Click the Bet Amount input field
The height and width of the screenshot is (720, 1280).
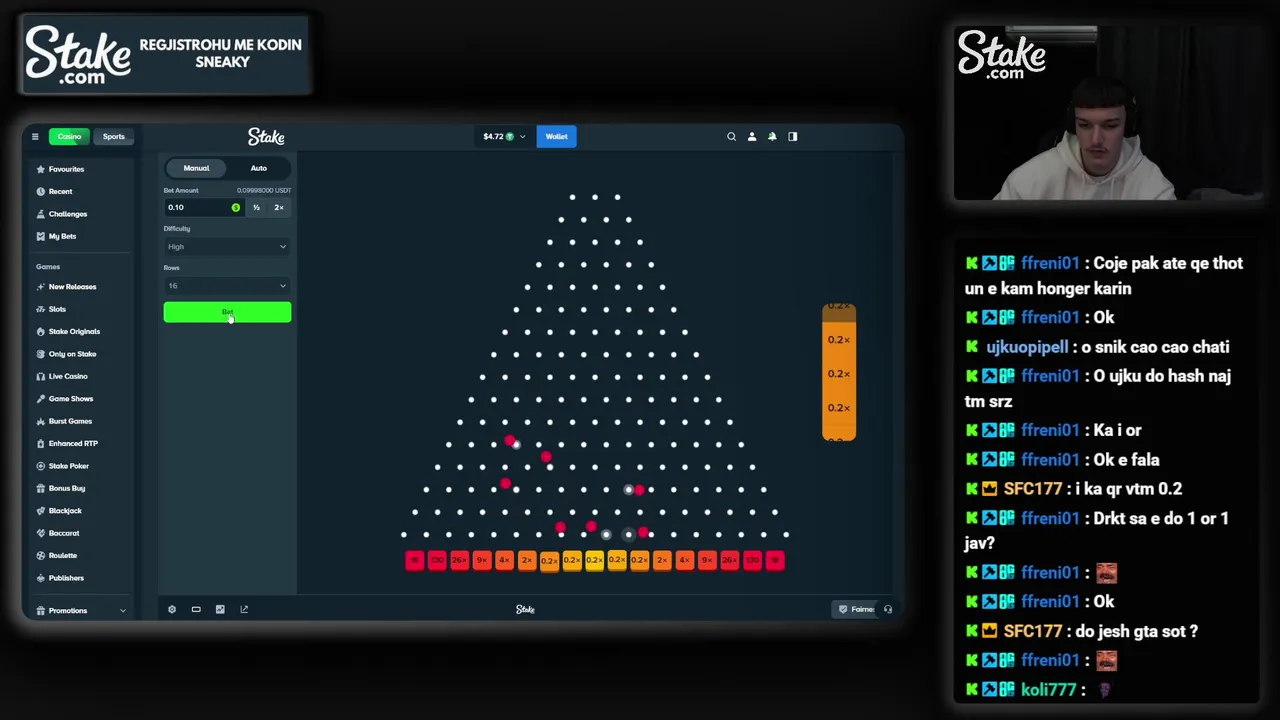(203, 207)
